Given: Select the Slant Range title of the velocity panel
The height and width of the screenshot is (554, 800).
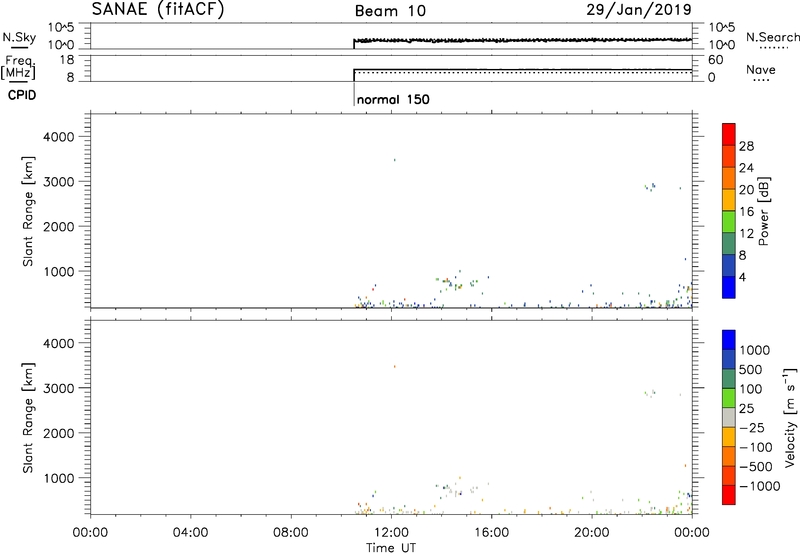Looking at the screenshot, I should pyautogui.click(x=28, y=418).
